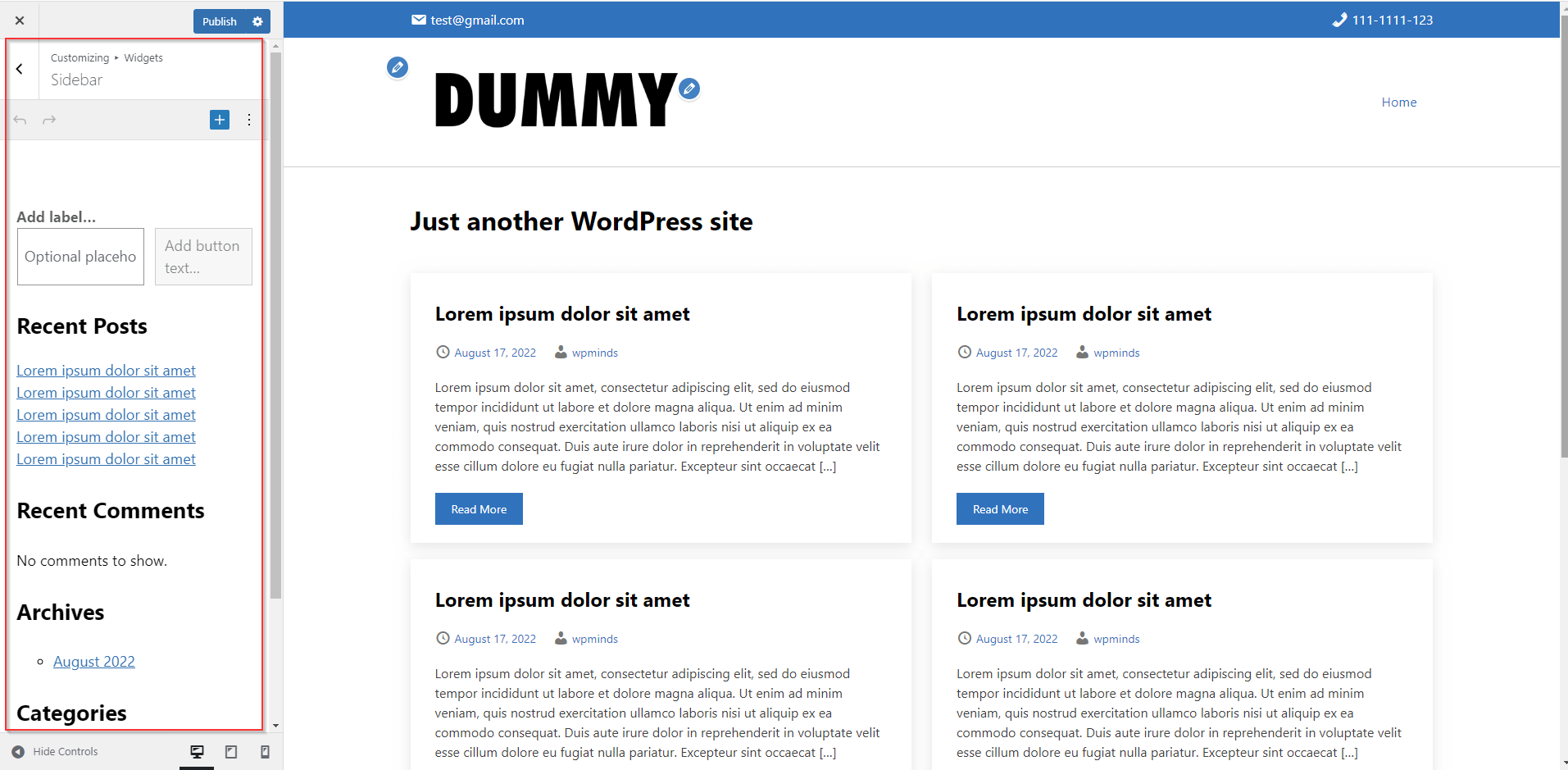Click the down arrow on the sidebar scrollbar
This screenshot has height=770, width=1568.
[275, 726]
